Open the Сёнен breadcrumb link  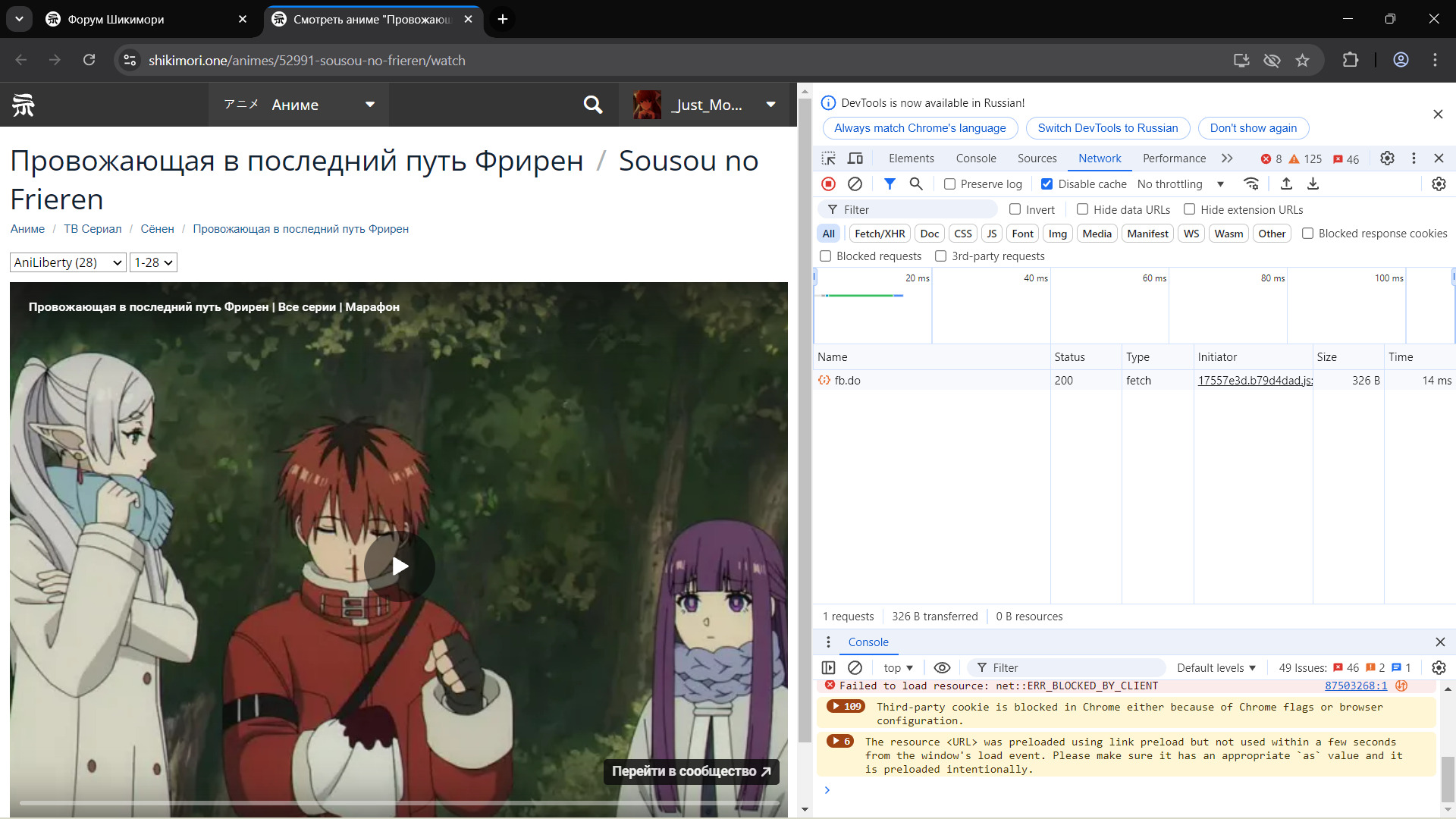pyautogui.click(x=157, y=229)
